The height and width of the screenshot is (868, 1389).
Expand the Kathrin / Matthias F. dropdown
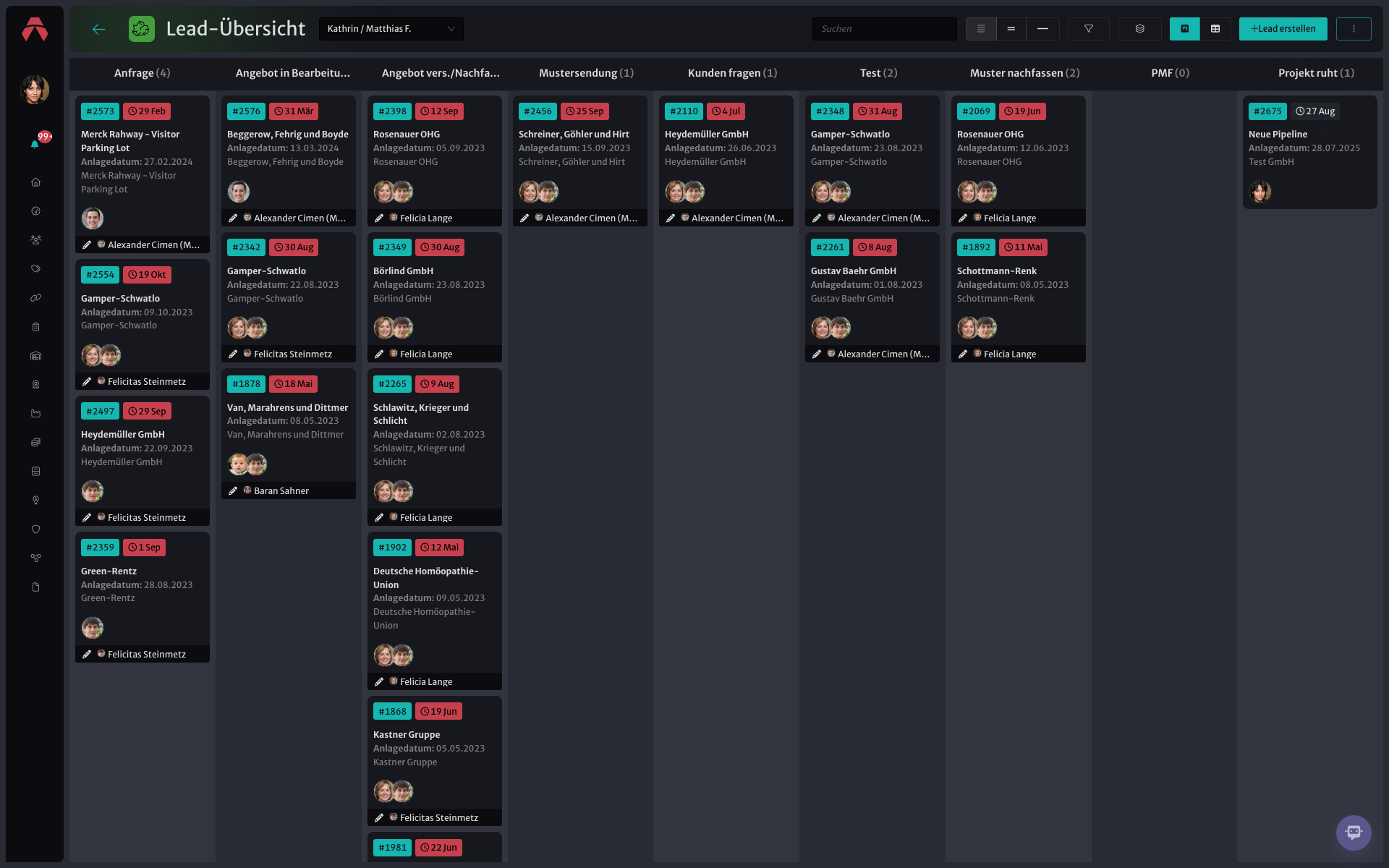point(391,29)
